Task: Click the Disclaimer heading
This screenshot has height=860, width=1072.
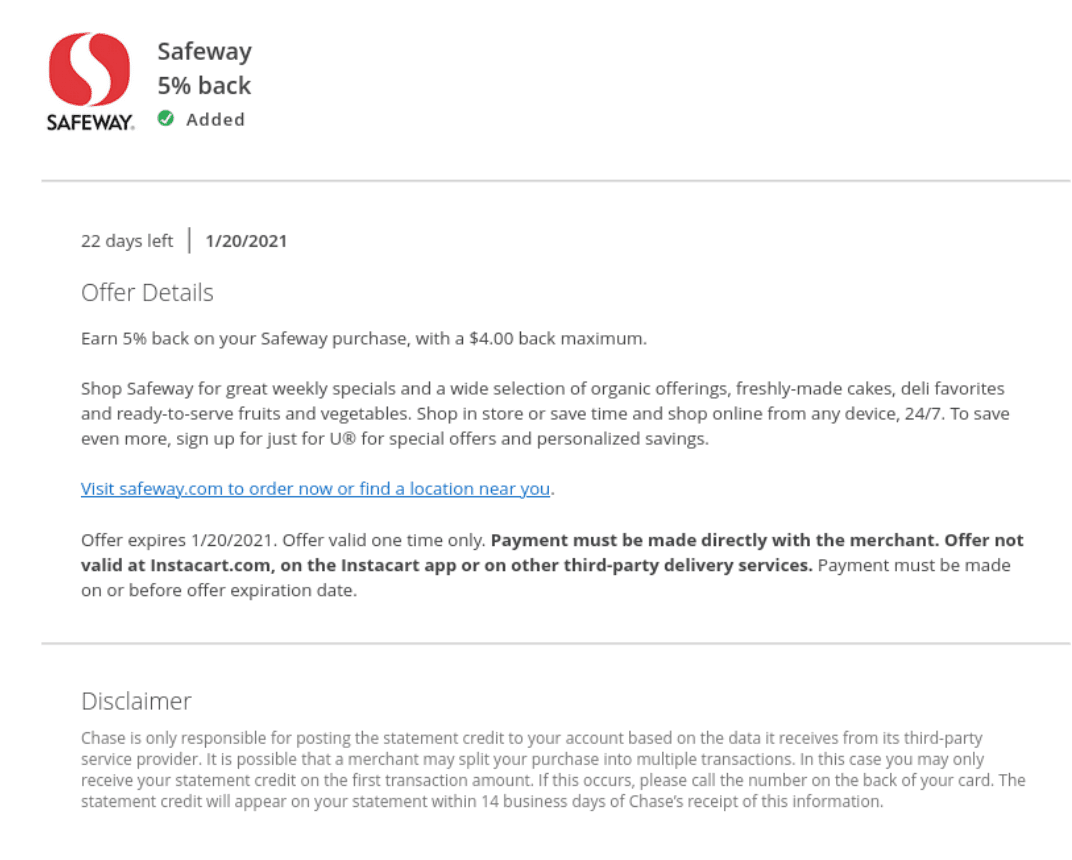Action: 136,701
